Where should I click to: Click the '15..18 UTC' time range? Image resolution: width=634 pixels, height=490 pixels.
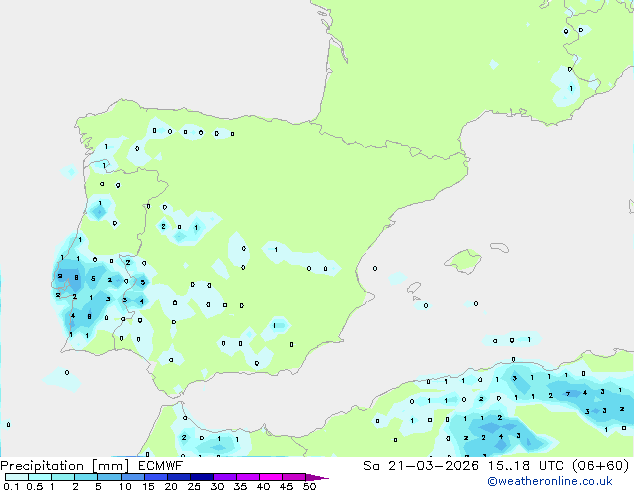tap(525, 466)
